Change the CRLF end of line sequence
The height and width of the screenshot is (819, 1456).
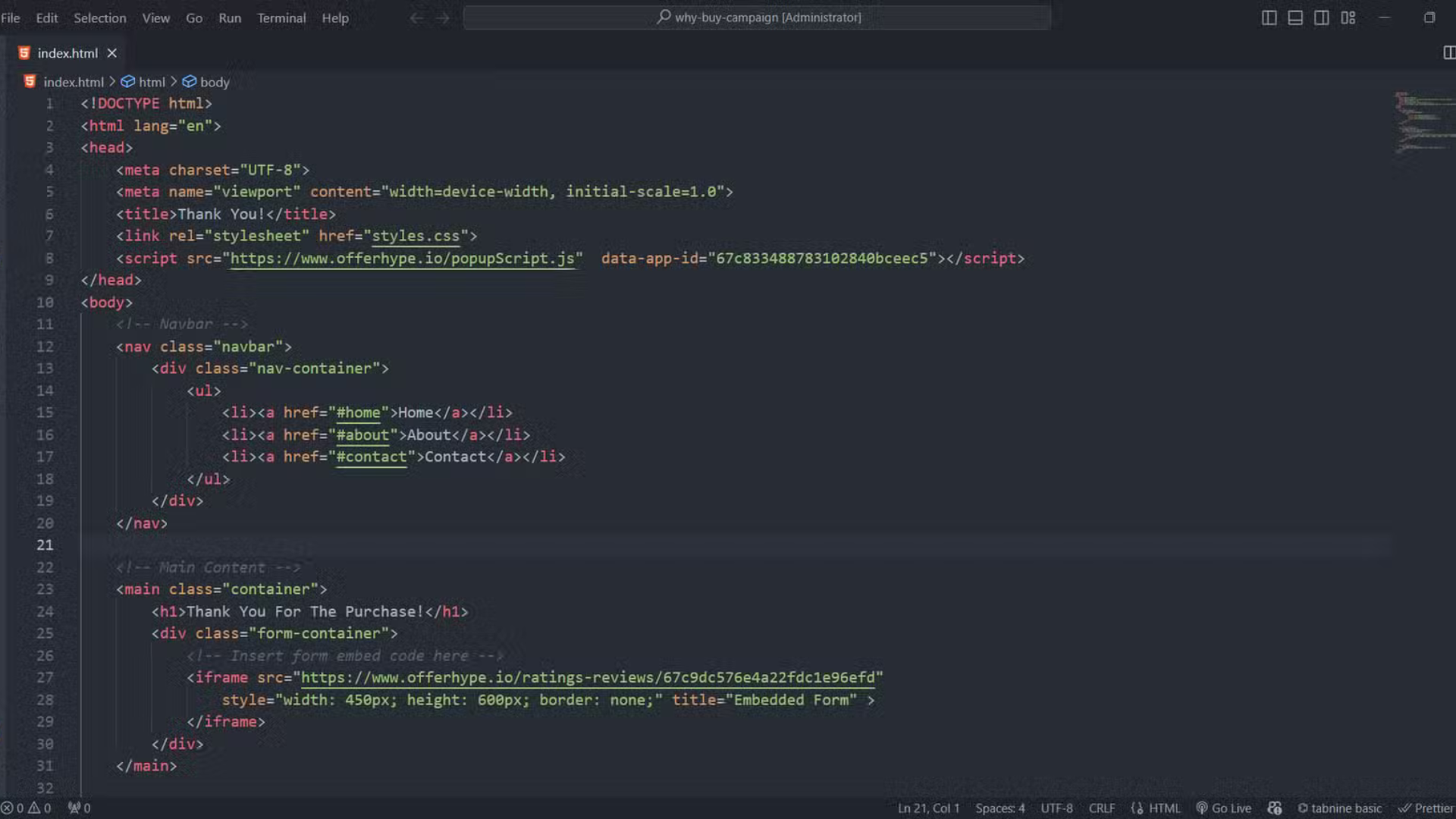pos(1102,808)
